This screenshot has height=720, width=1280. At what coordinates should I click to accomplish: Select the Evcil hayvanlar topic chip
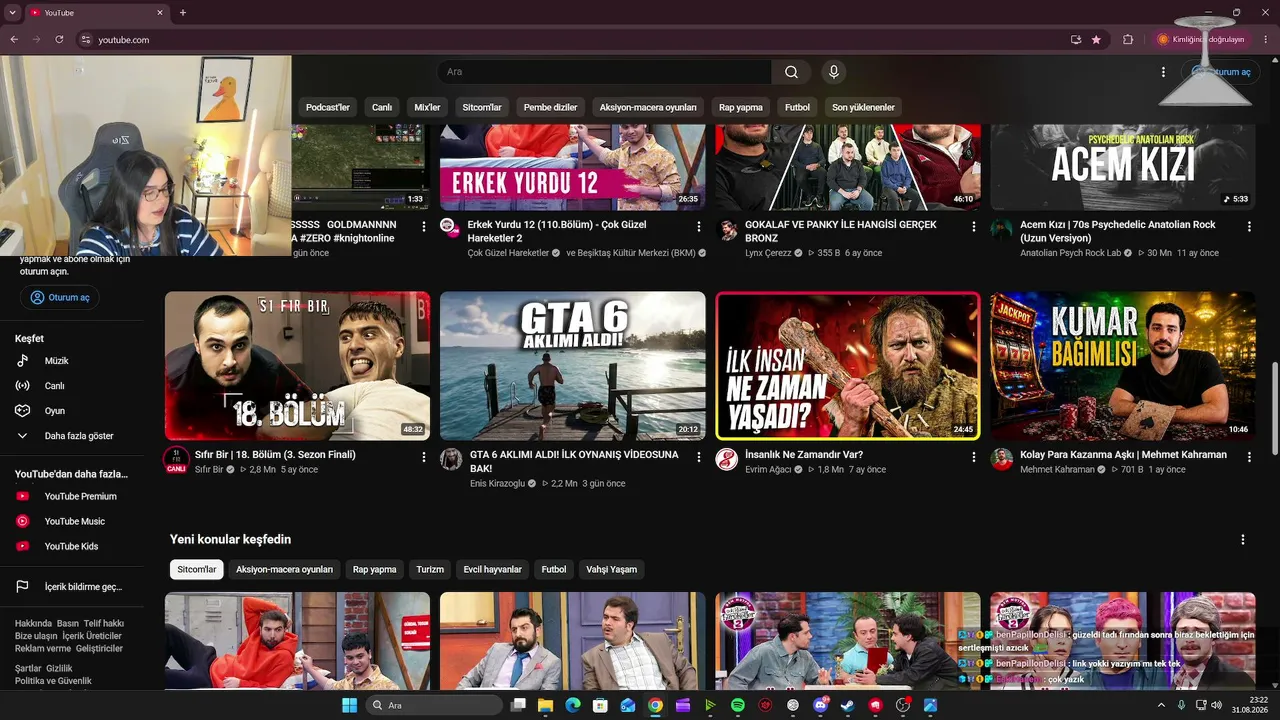coord(493,570)
